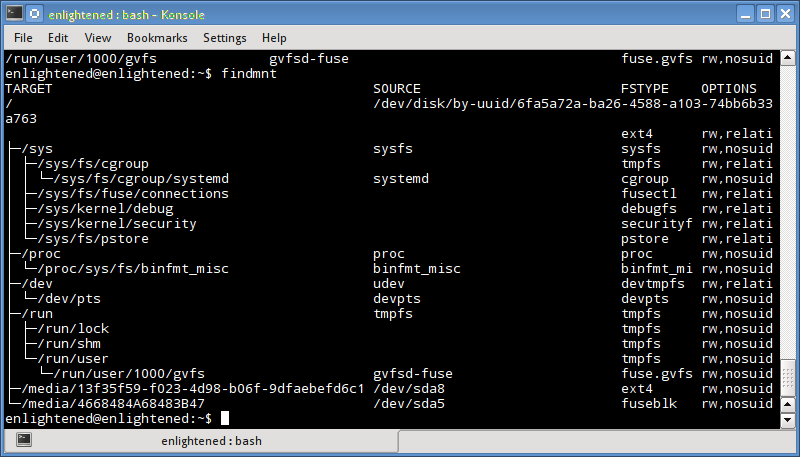Click the TARGET column header text
This screenshot has width=800, height=457.
(x=29, y=89)
